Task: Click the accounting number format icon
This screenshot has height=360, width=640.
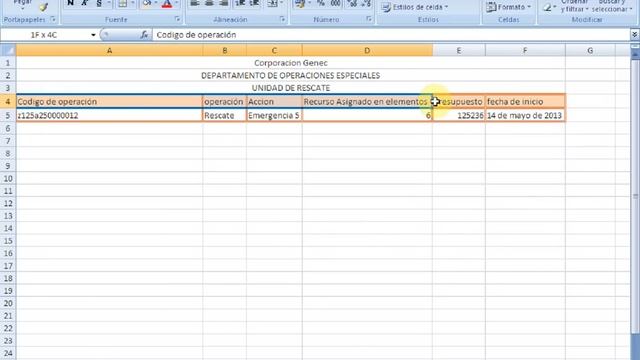Action: point(300,4)
